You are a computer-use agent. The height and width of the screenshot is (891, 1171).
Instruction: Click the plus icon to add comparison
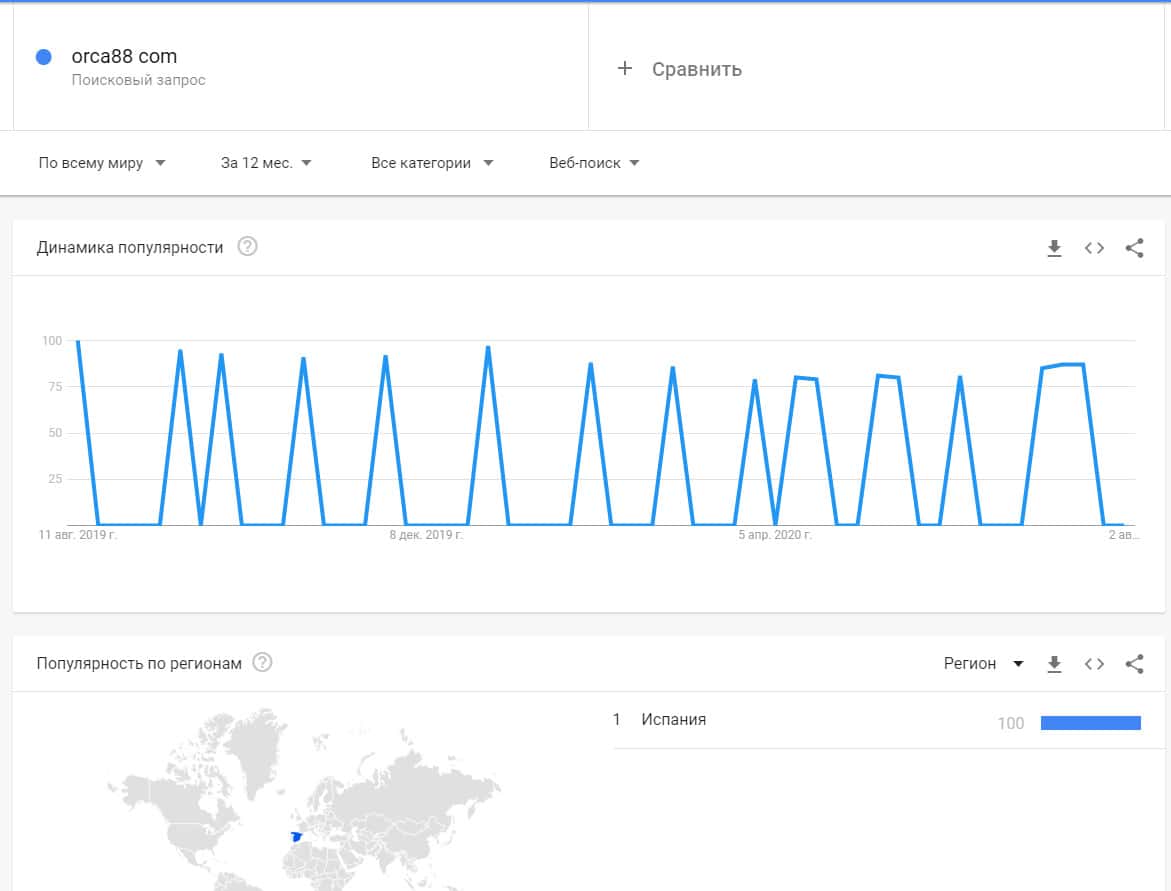pyautogui.click(x=625, y=68)
